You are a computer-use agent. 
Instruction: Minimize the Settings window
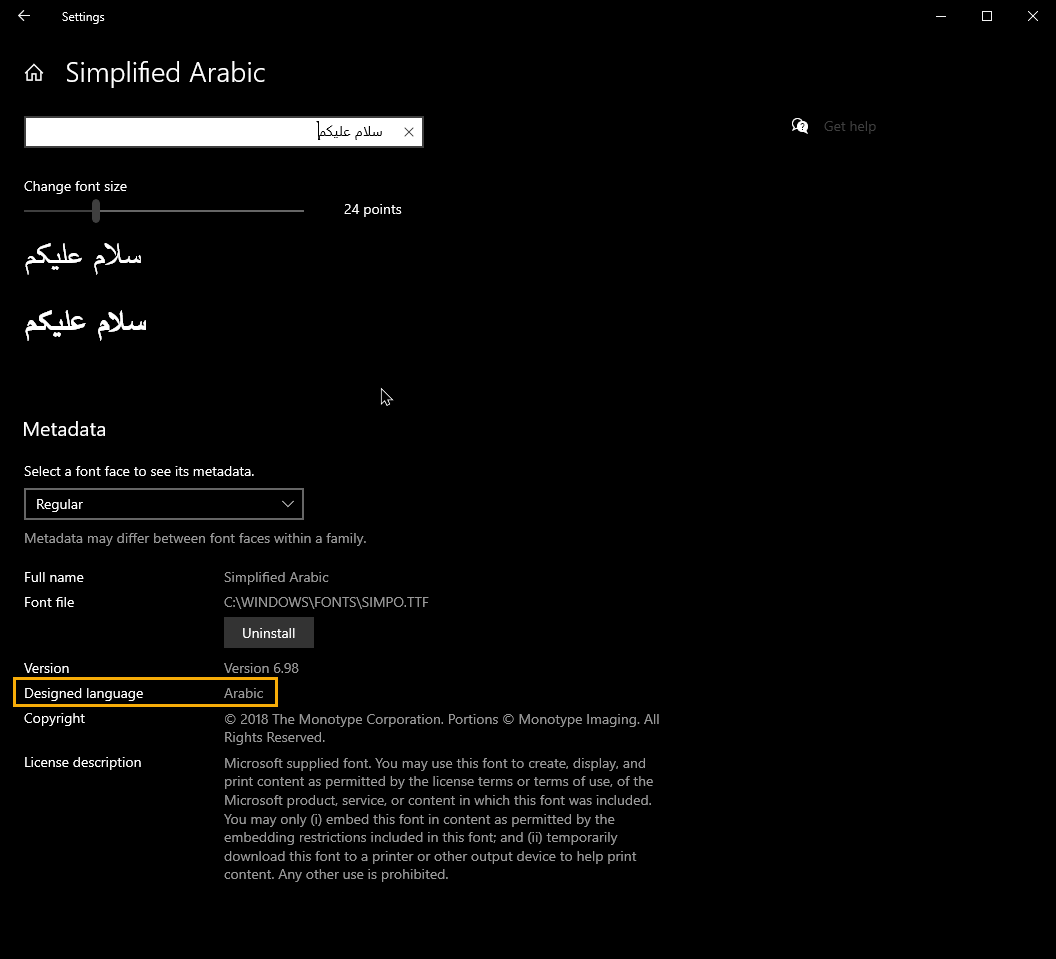point(941,16)
